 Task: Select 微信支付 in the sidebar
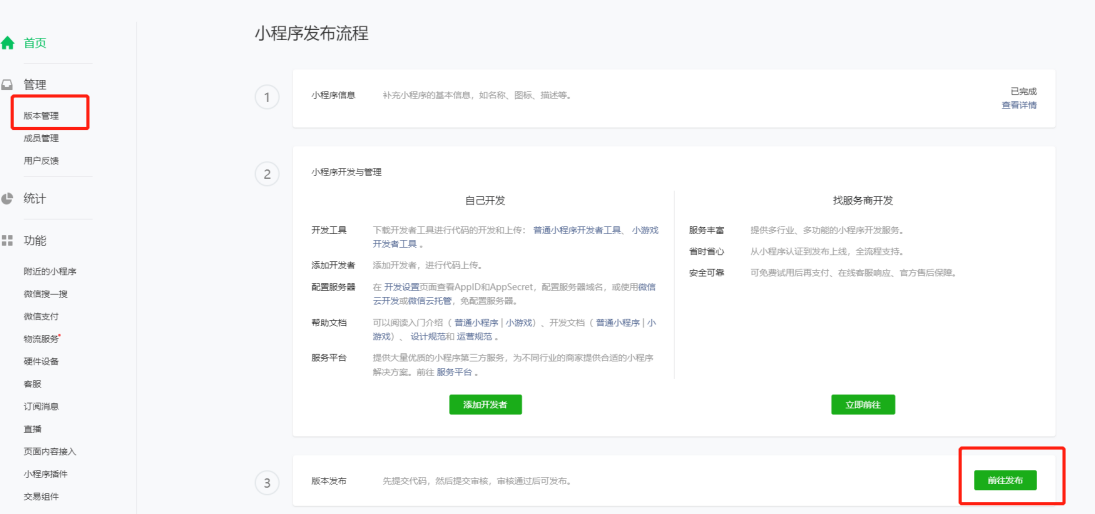pos(41,316)
